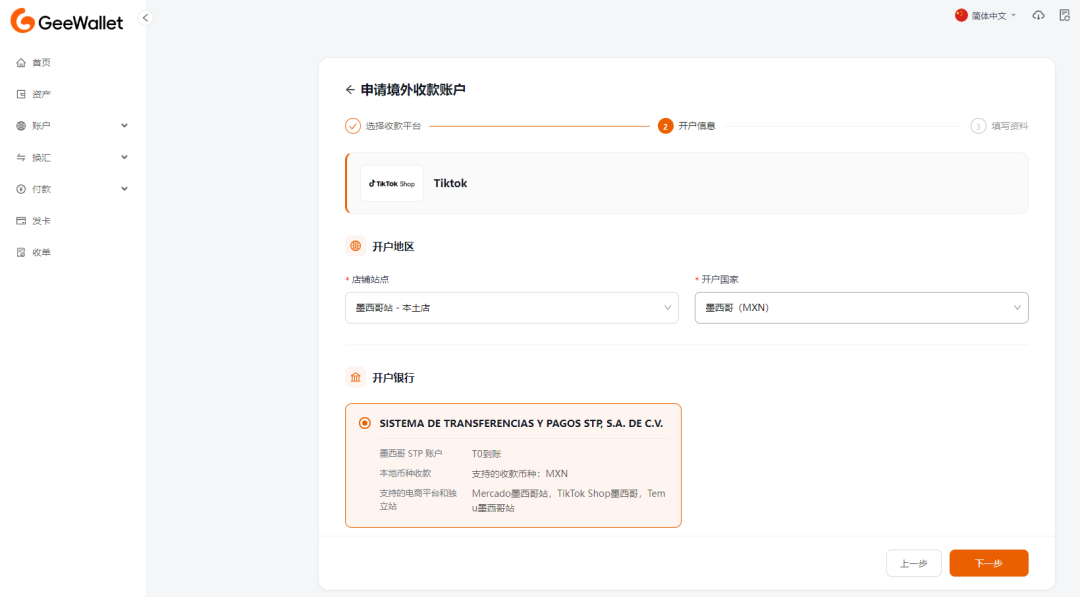Screen dimensions: 1080x597
Task: Open 发卡 sidebar menu item
Action: tap(41, 221)
